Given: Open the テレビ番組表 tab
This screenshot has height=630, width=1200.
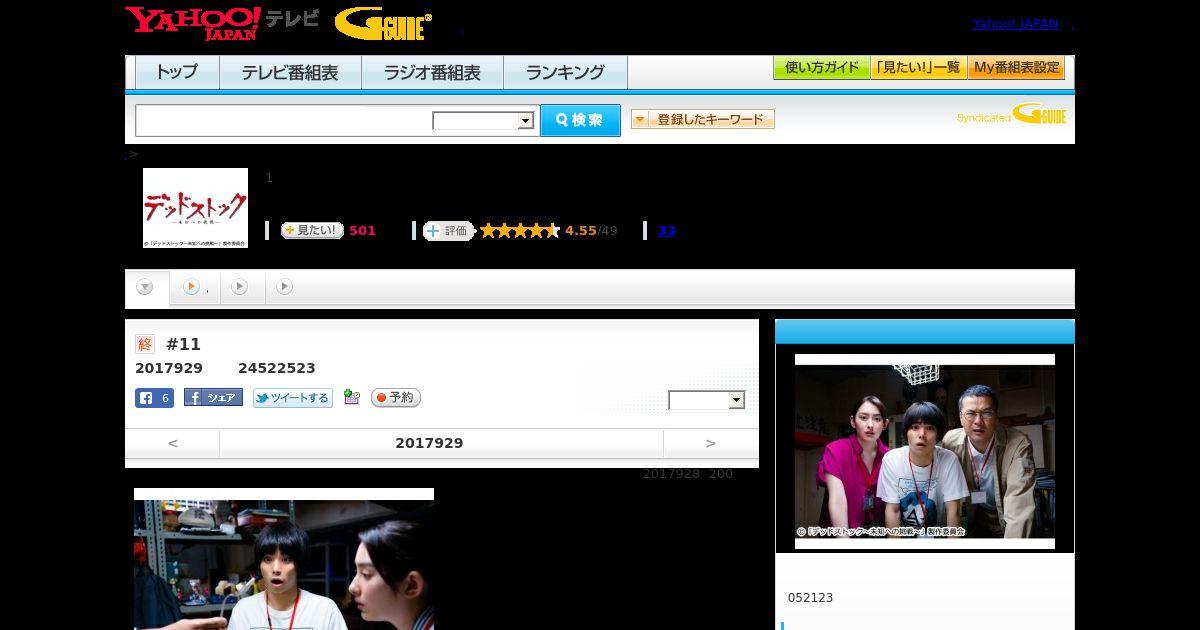Looking at the screenshot, I should coord(290,72).
